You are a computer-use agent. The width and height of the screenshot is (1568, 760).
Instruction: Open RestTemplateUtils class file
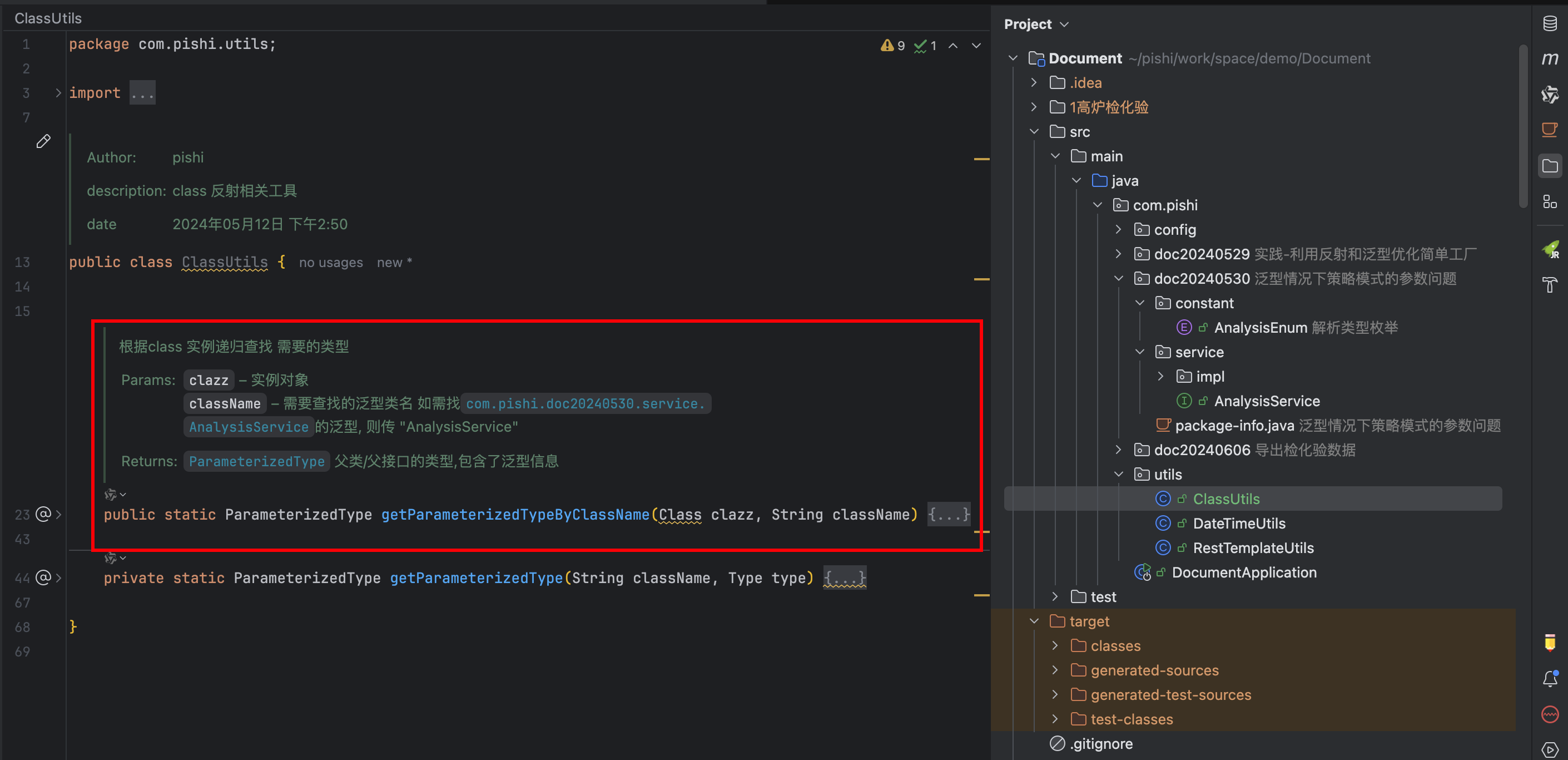coord(1253,547)
